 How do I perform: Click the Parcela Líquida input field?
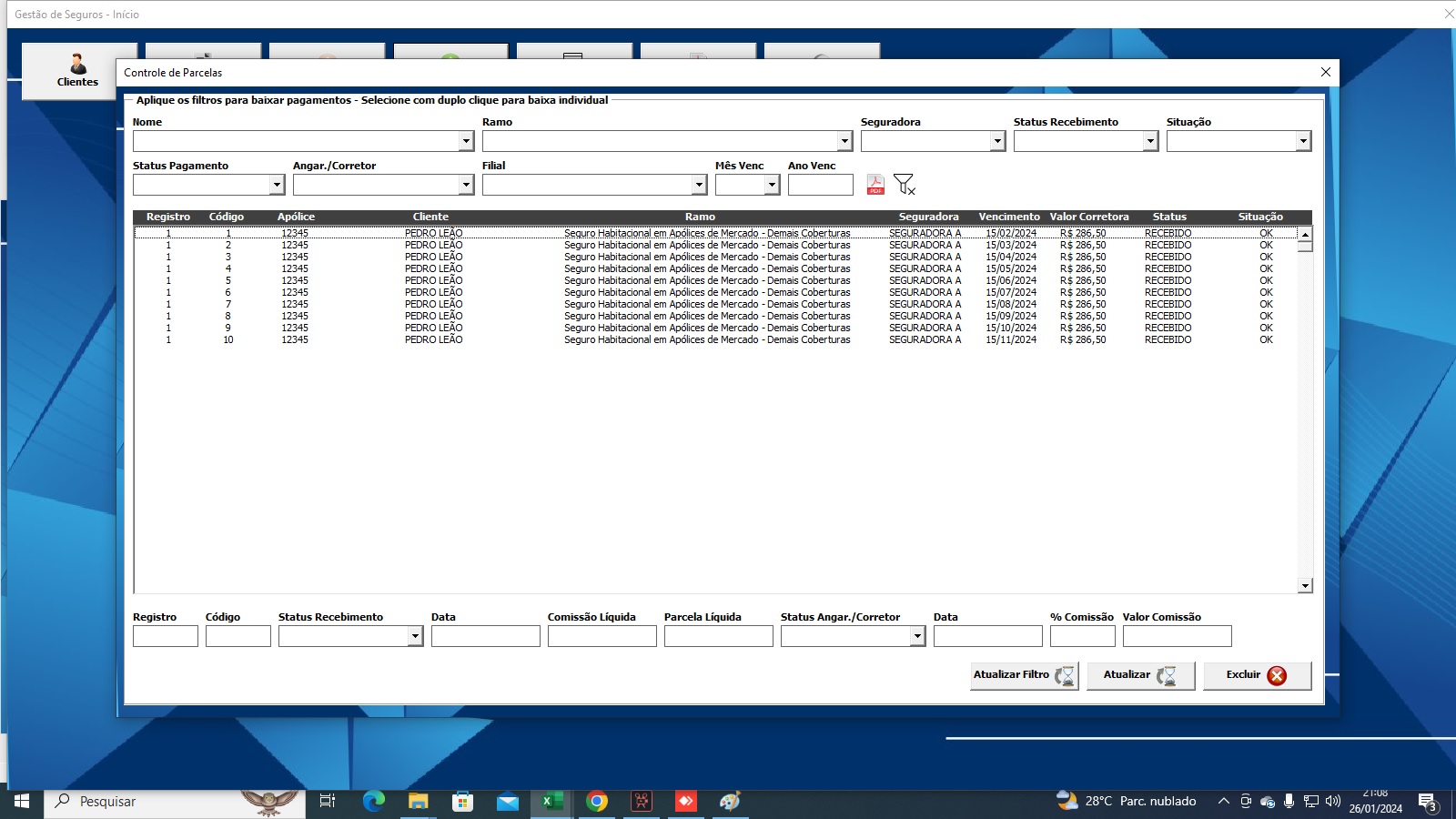coord(719,636)
